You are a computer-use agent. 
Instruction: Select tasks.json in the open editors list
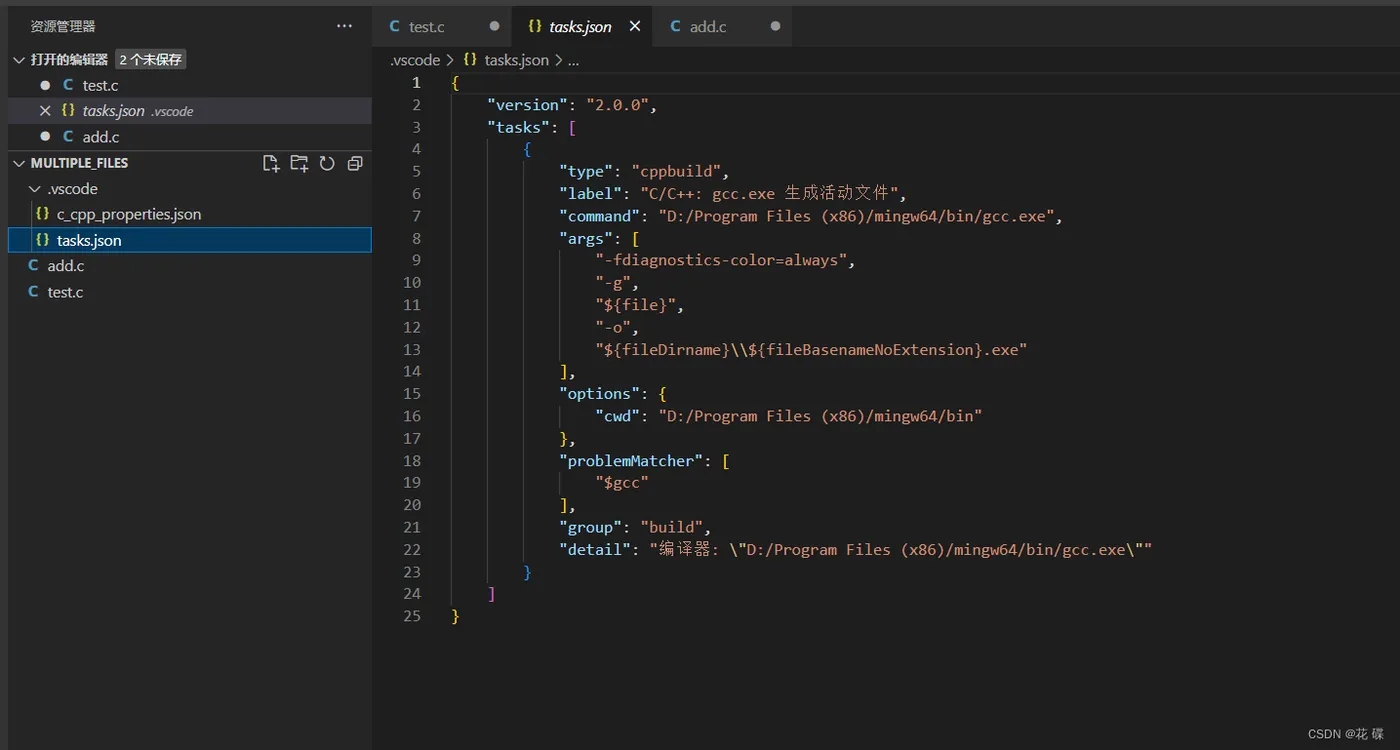click(190, 111)
